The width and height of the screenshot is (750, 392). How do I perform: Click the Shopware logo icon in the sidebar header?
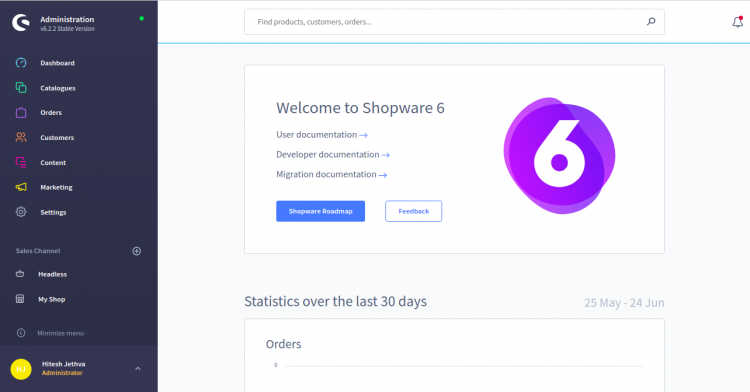(21, 22)
